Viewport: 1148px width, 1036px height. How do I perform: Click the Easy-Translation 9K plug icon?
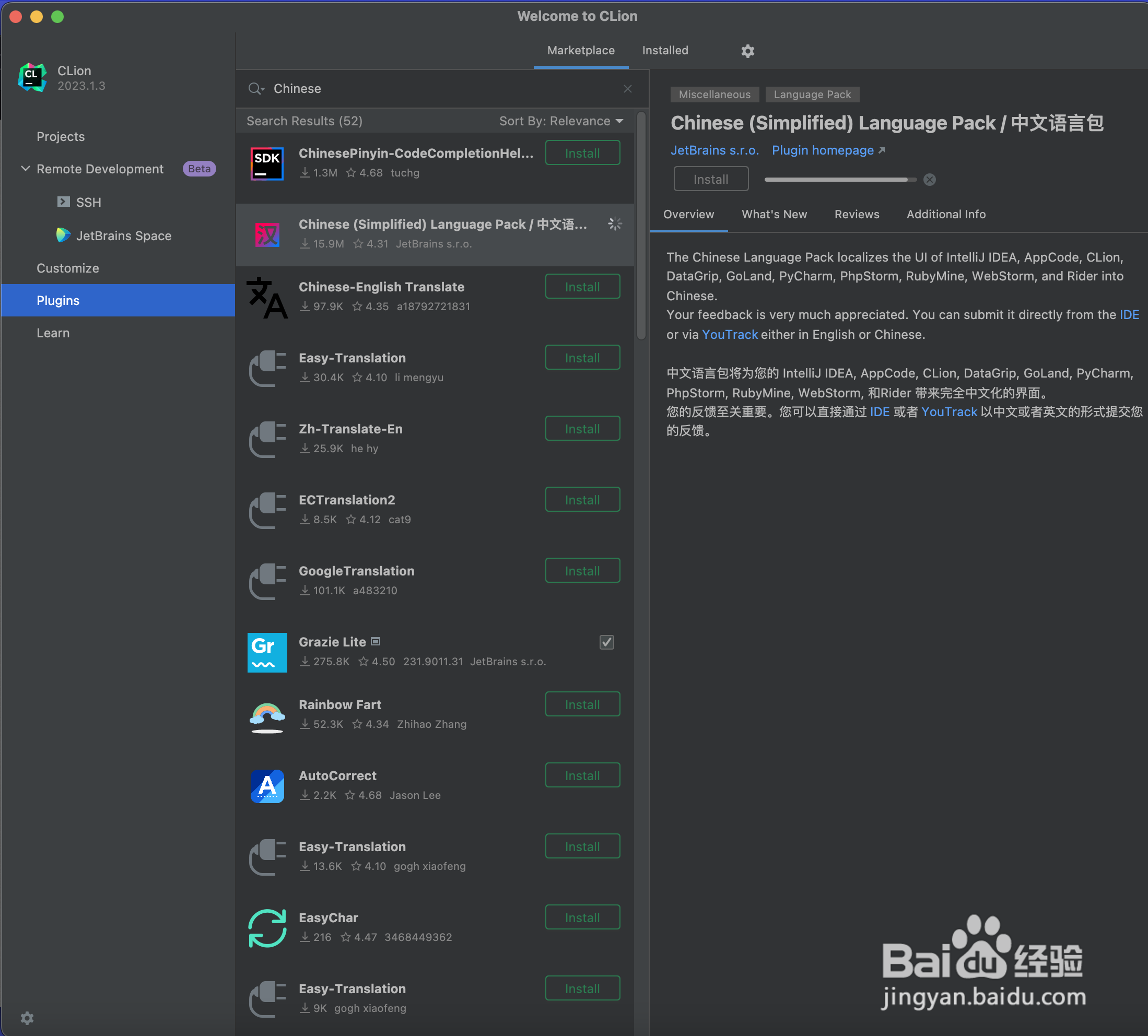[x=267, y=999]
